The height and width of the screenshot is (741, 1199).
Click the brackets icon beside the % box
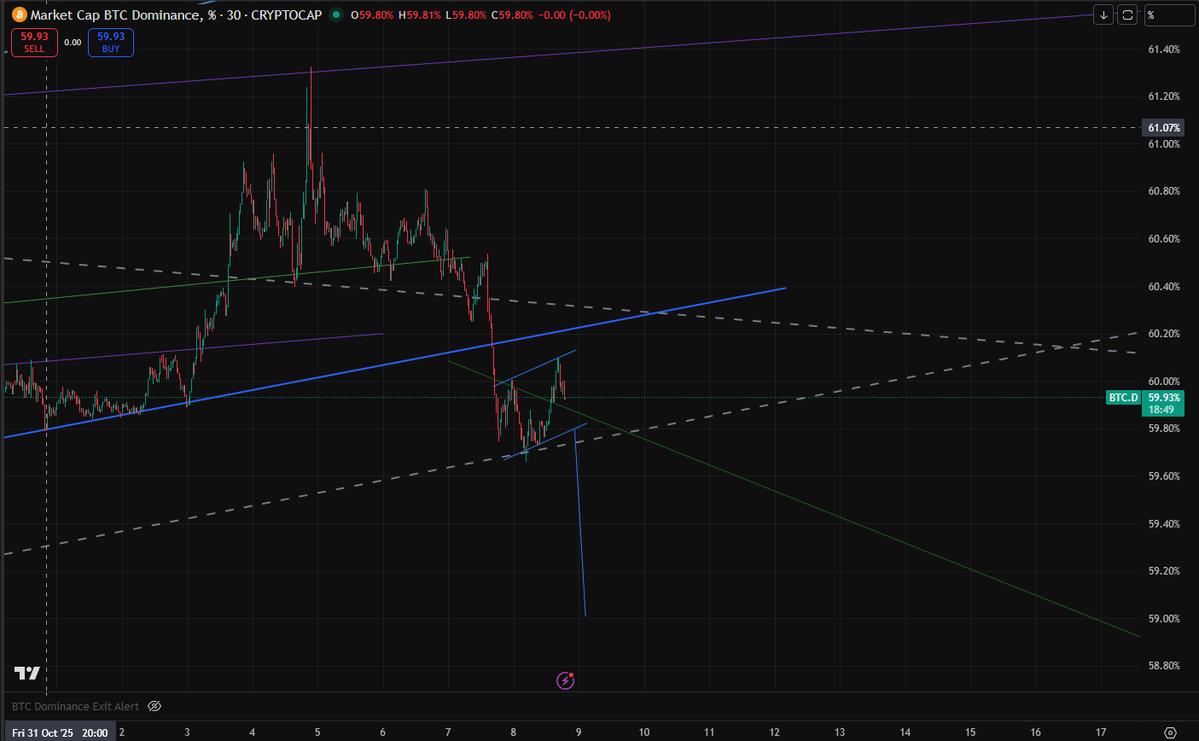1127,15
